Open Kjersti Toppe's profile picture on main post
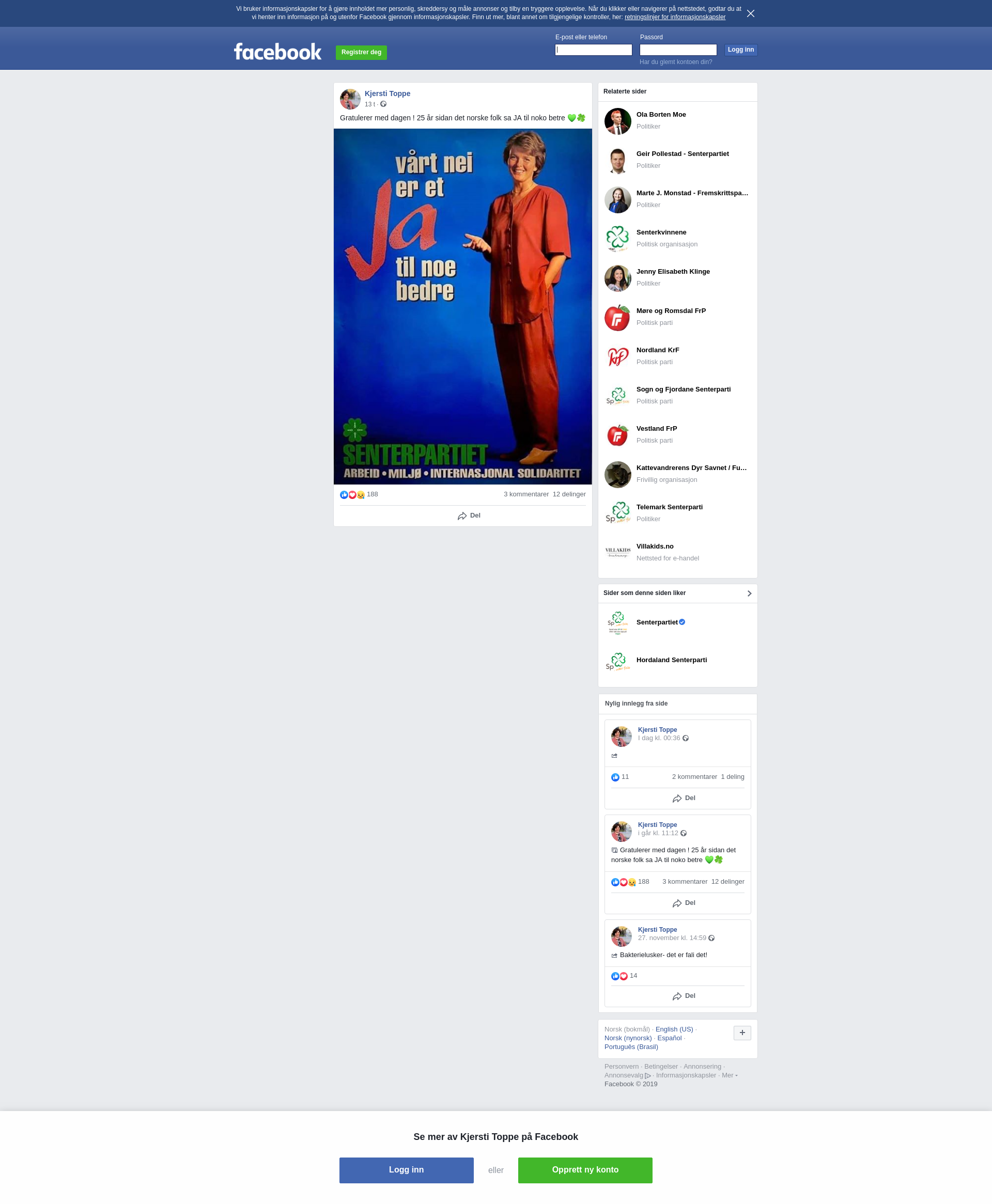Viewport: 992px width, 1204px height. (x=350, y=99)
